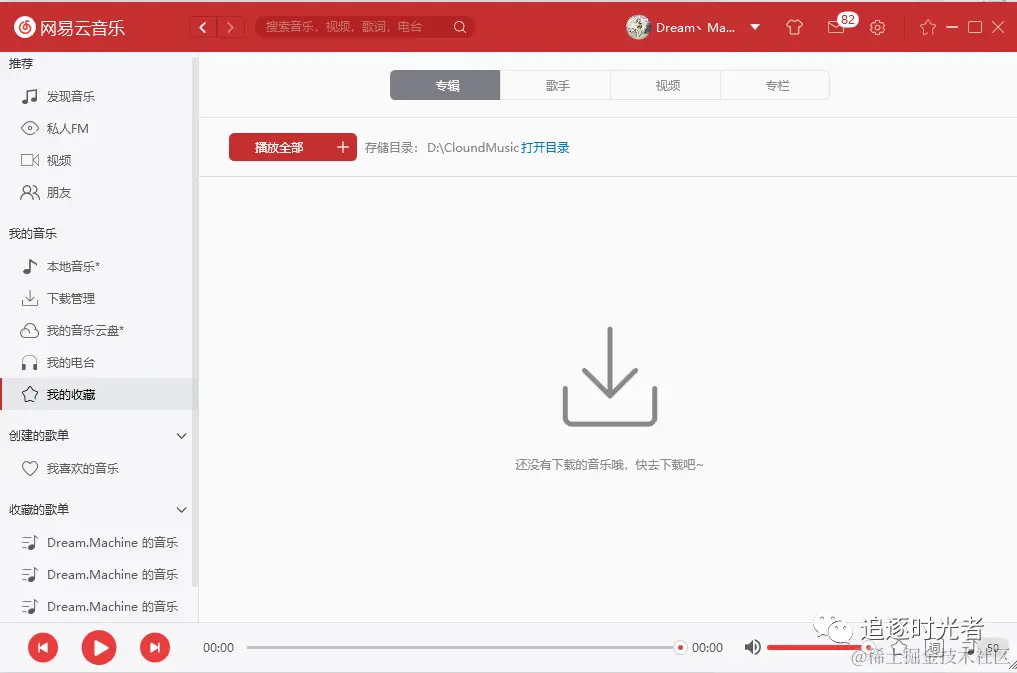Open the theme skin selector icon
Image resolution: width=1017 pixels, height=673 pixels.
[x=794, y=27]
